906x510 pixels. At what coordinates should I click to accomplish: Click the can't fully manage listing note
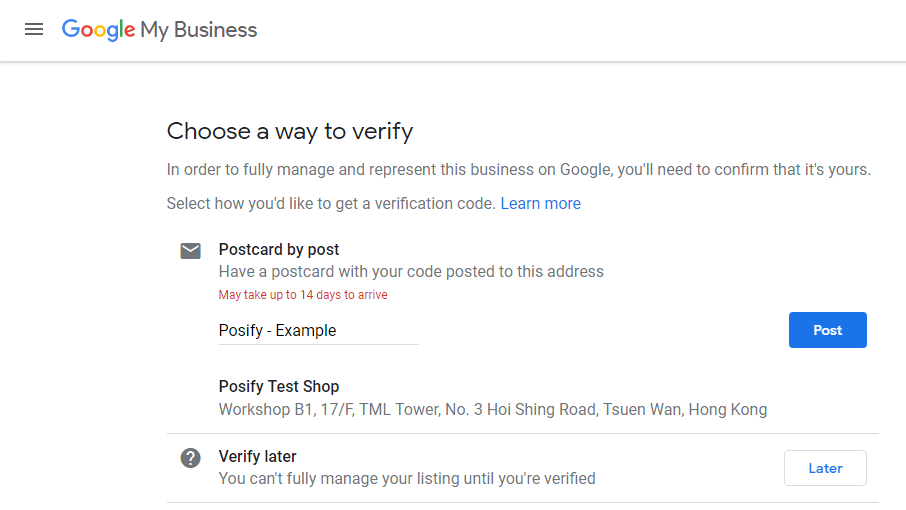coord(407,478)
